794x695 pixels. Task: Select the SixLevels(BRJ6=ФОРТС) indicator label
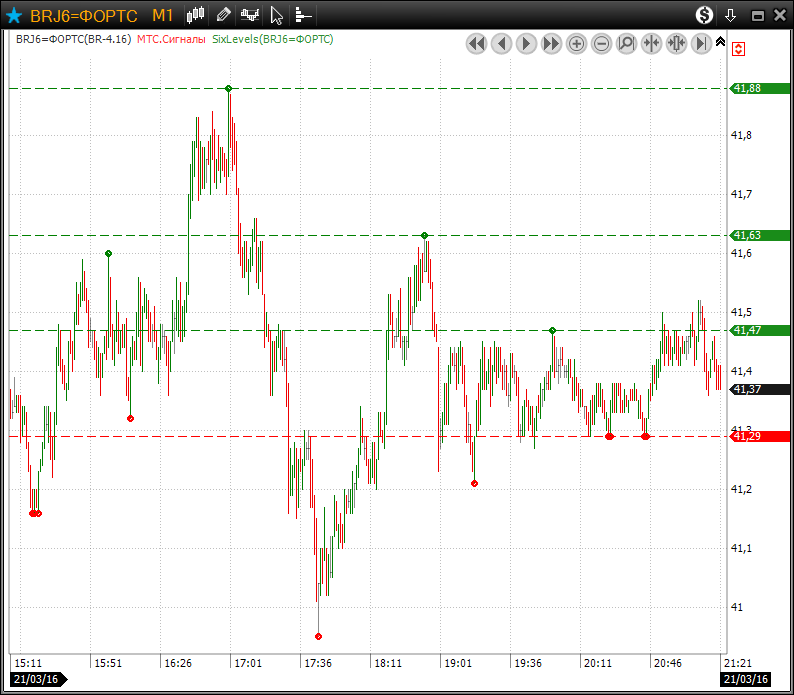pyautogui.click(x=272, y=39)
